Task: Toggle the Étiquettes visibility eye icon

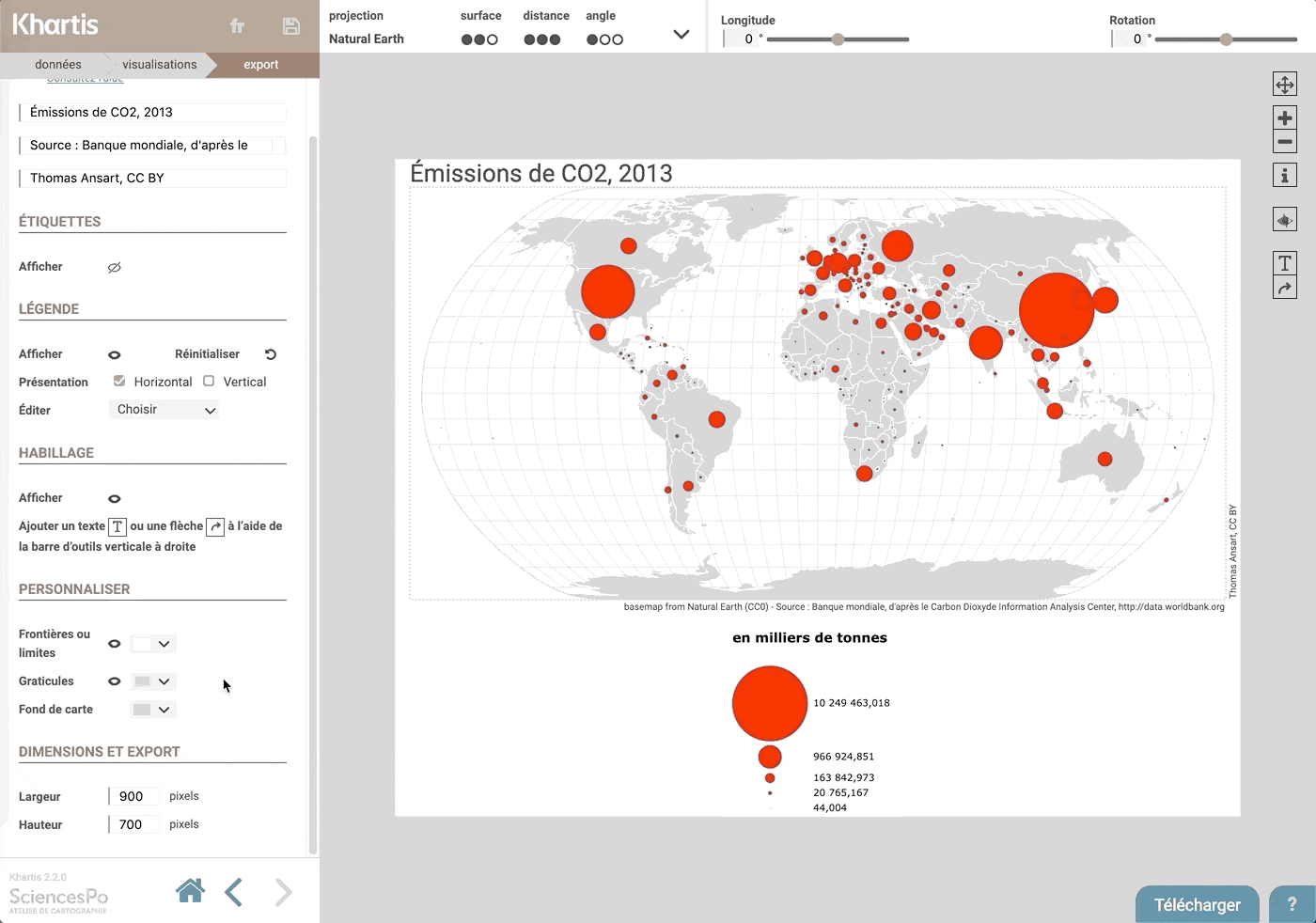Action: tap(115, 268)
